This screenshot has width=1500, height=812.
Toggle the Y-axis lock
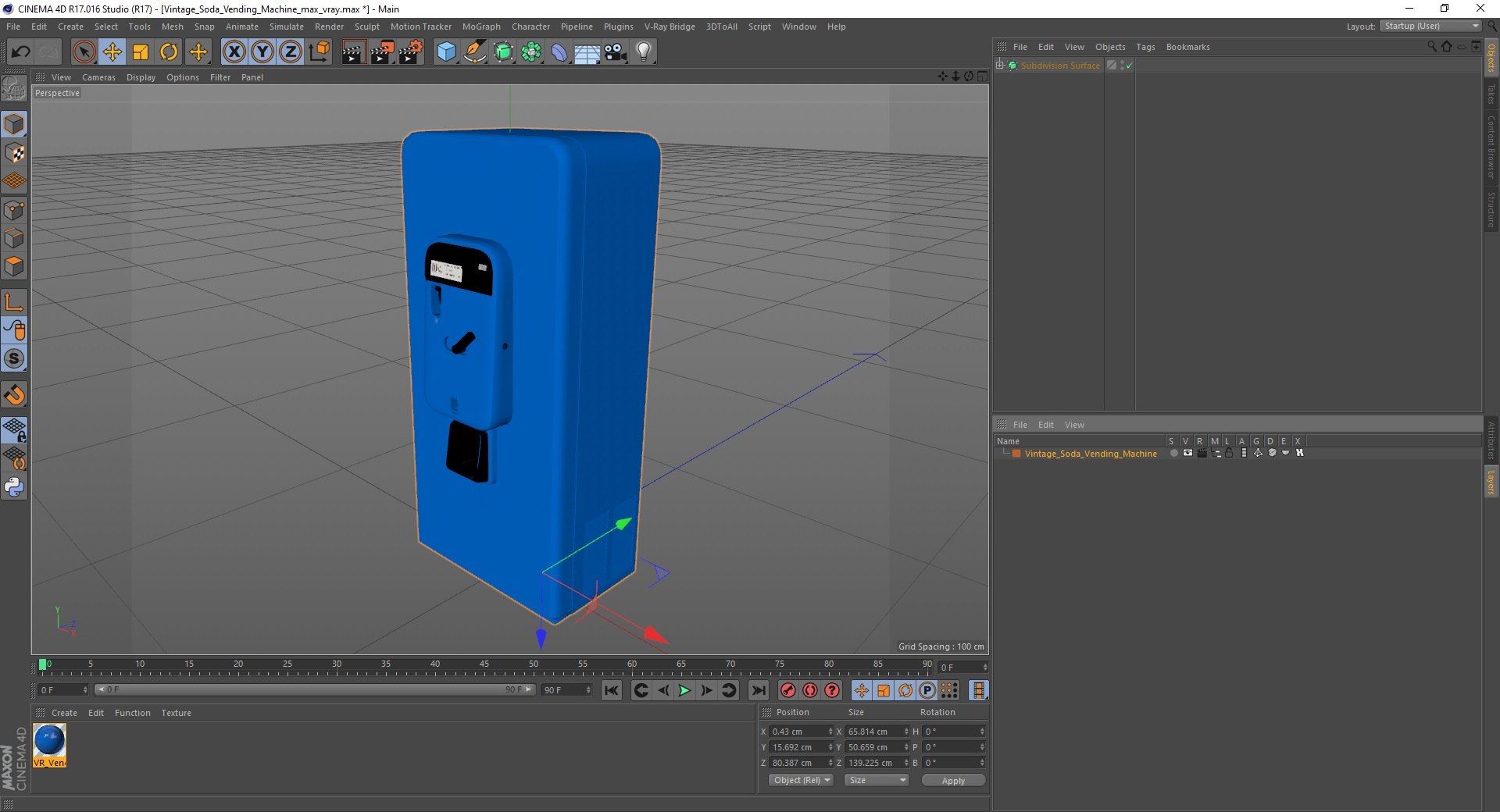pos(262,52)
